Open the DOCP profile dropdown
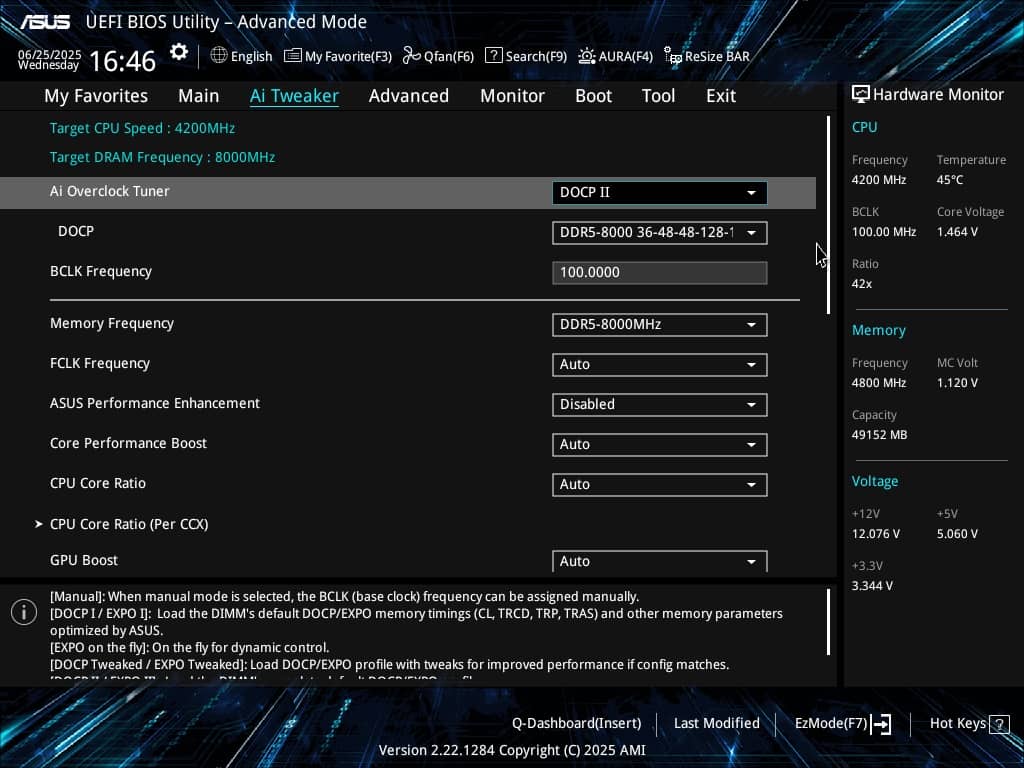Screen dimensions: 1024x768 pyautogui.click(x=660, y=232)
